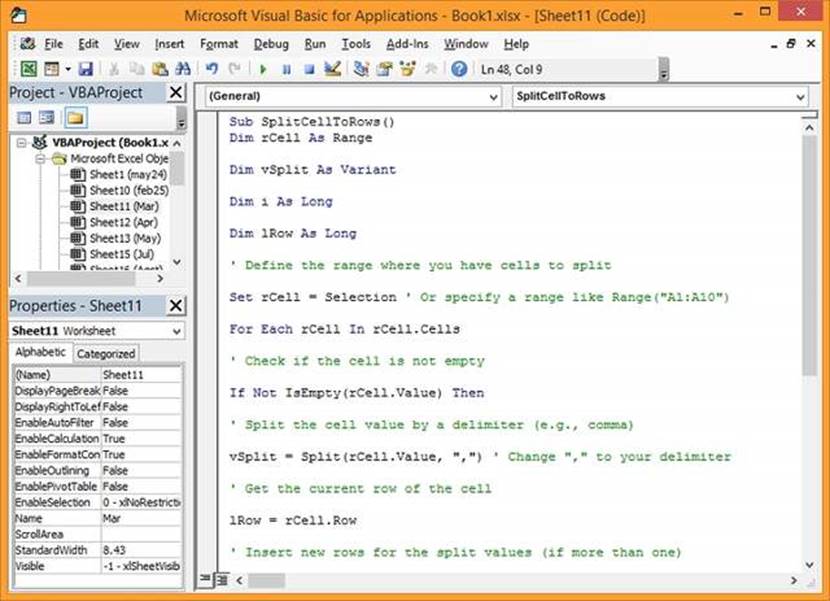Viewport: 830px width, 601px height.
Task: Open the Object Browser toolbar icon
Action: 408,69
